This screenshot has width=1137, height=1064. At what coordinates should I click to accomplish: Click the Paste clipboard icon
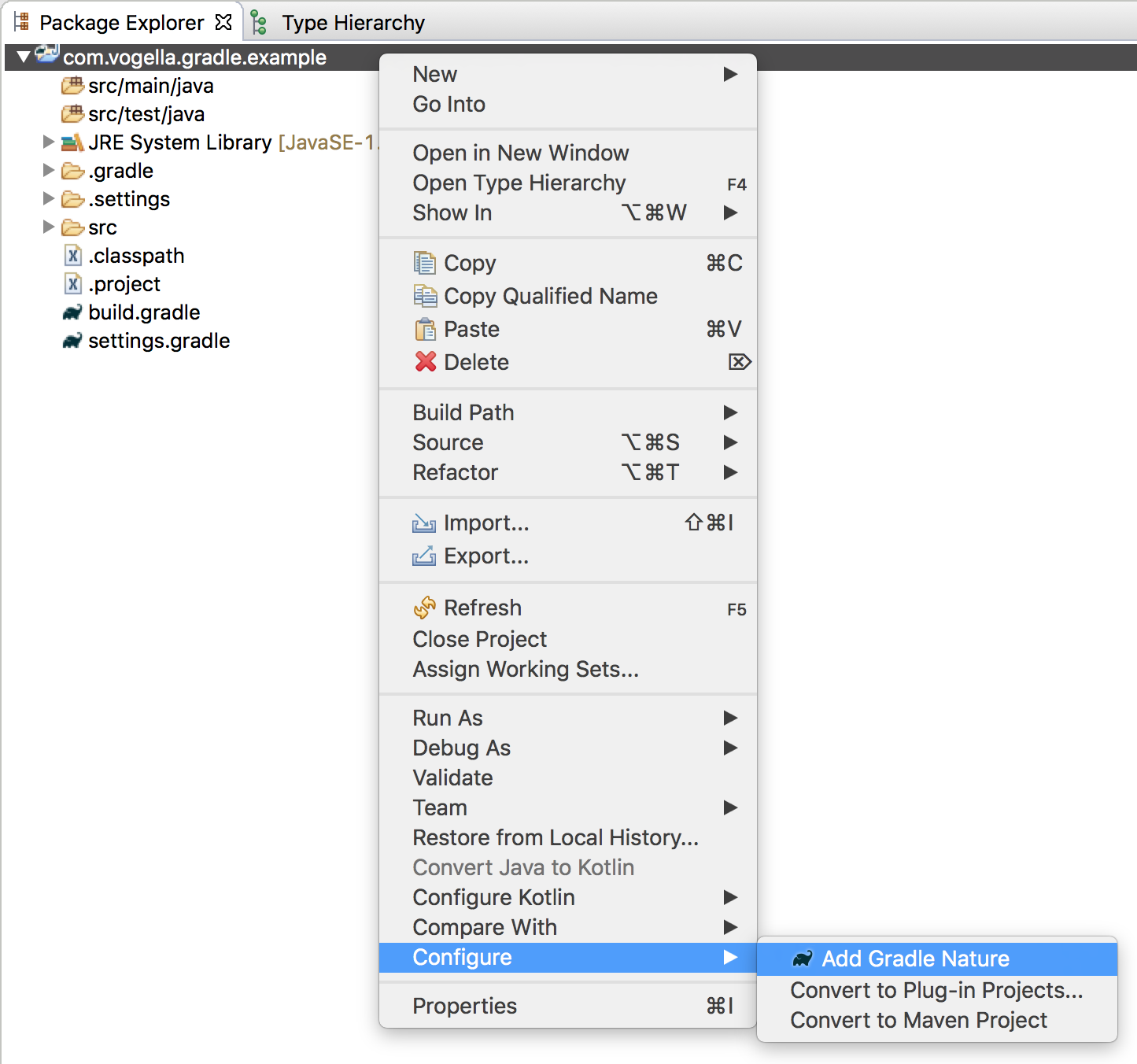tap(425, 329)
